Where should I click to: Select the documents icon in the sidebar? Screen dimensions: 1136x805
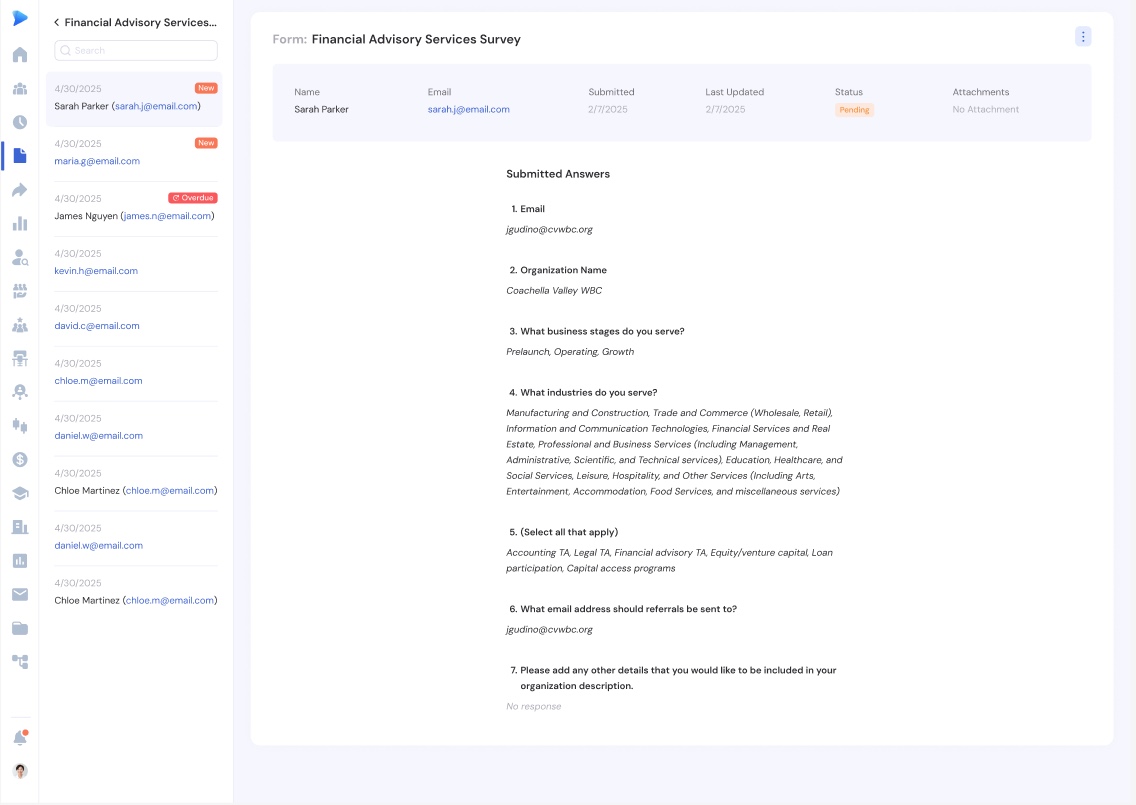tap(19, 155)
